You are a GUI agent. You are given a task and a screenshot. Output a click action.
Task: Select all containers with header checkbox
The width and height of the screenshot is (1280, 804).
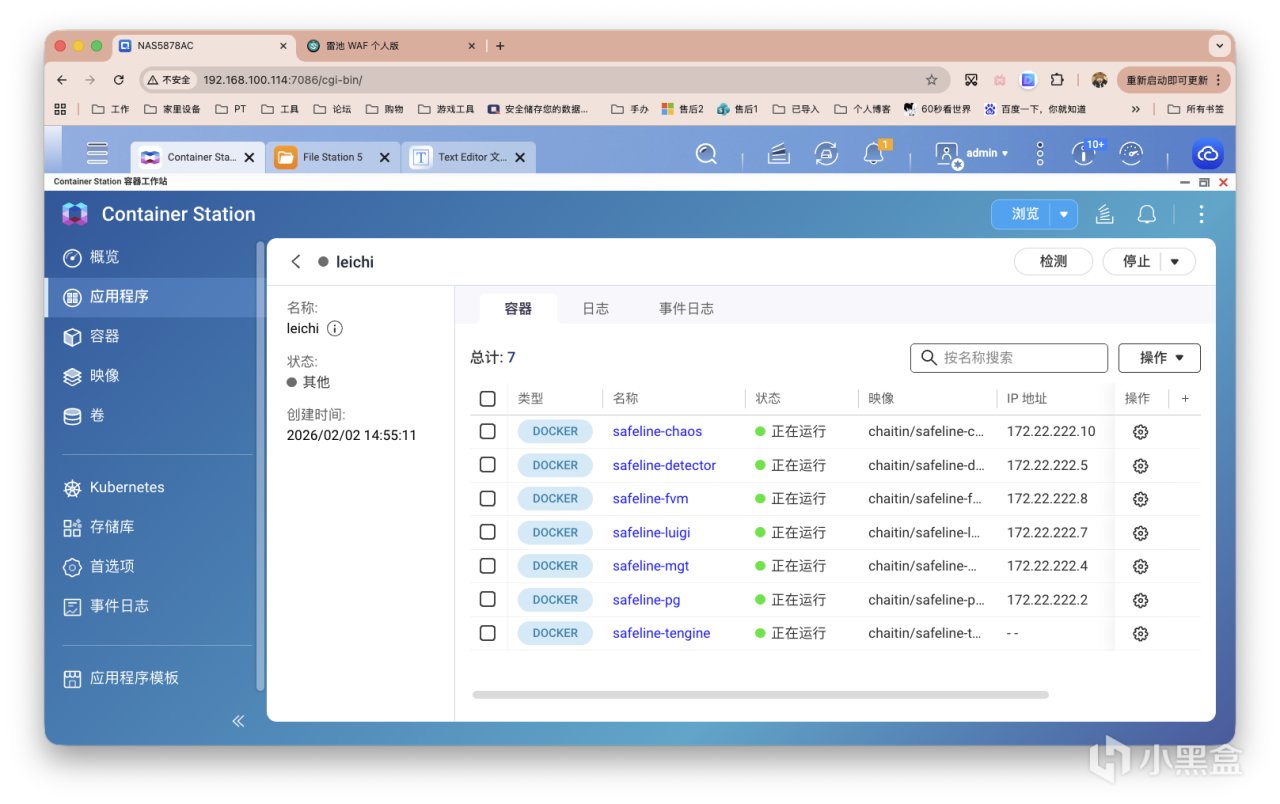click(x=488, y=399)
